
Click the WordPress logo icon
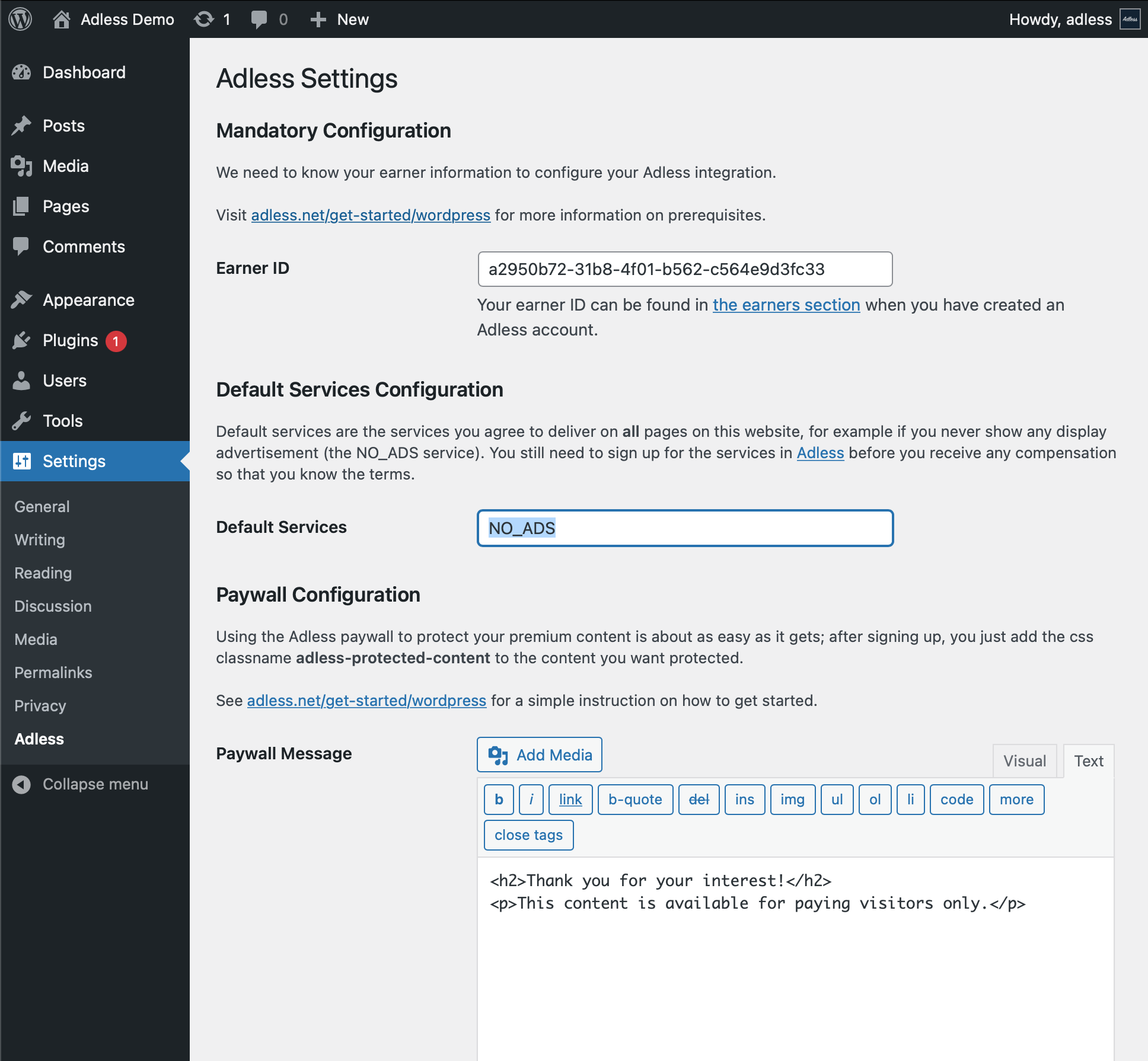pyautogui.click(x=20, y=19)
